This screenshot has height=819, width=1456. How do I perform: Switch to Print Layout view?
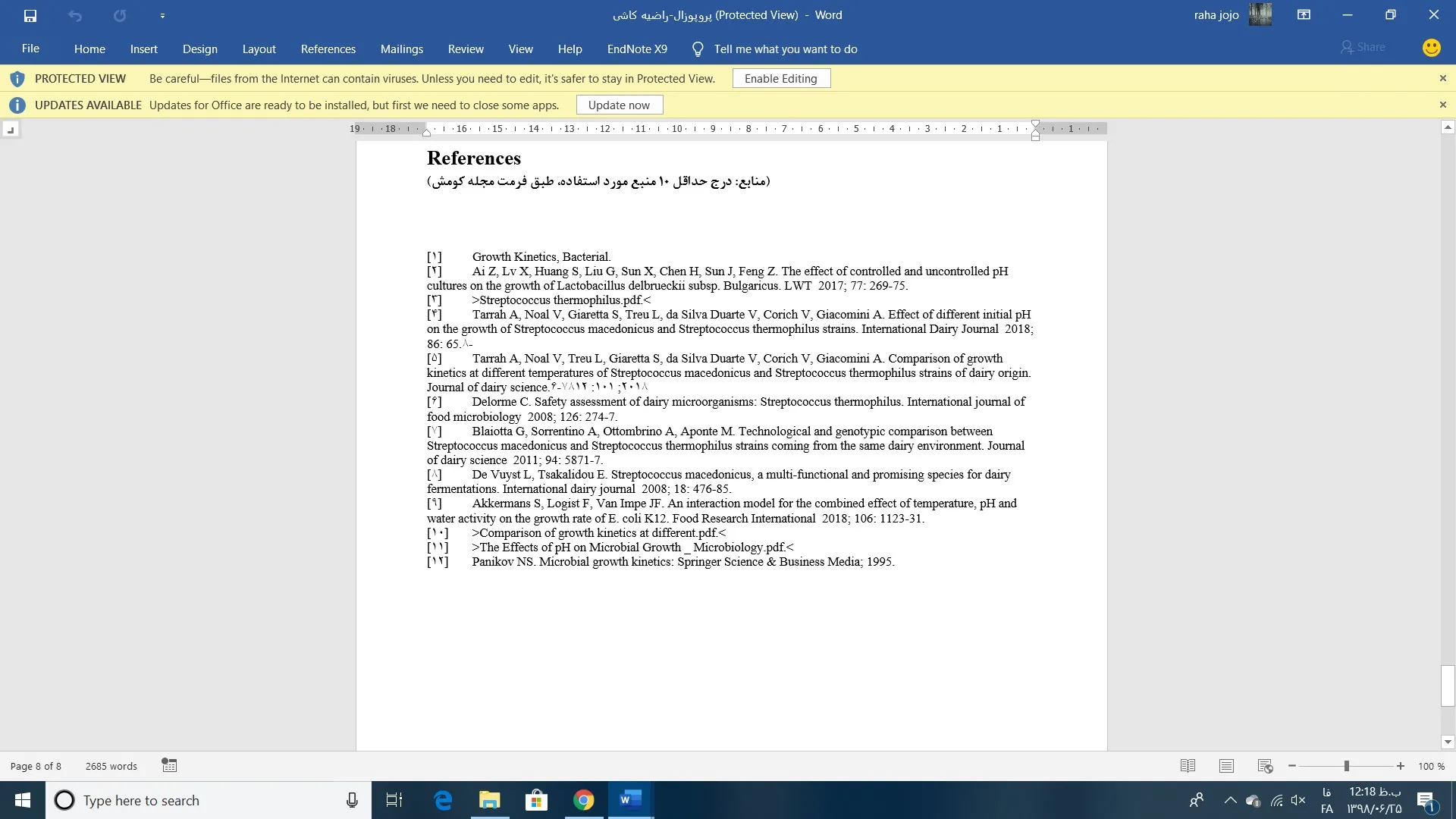point(1226,766)
